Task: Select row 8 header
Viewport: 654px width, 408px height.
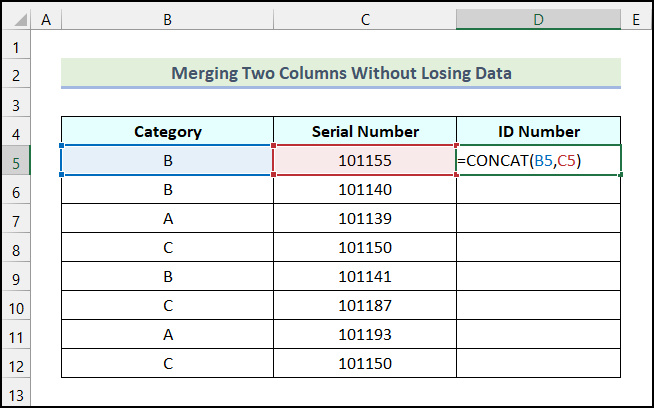Action: point(16,247)
